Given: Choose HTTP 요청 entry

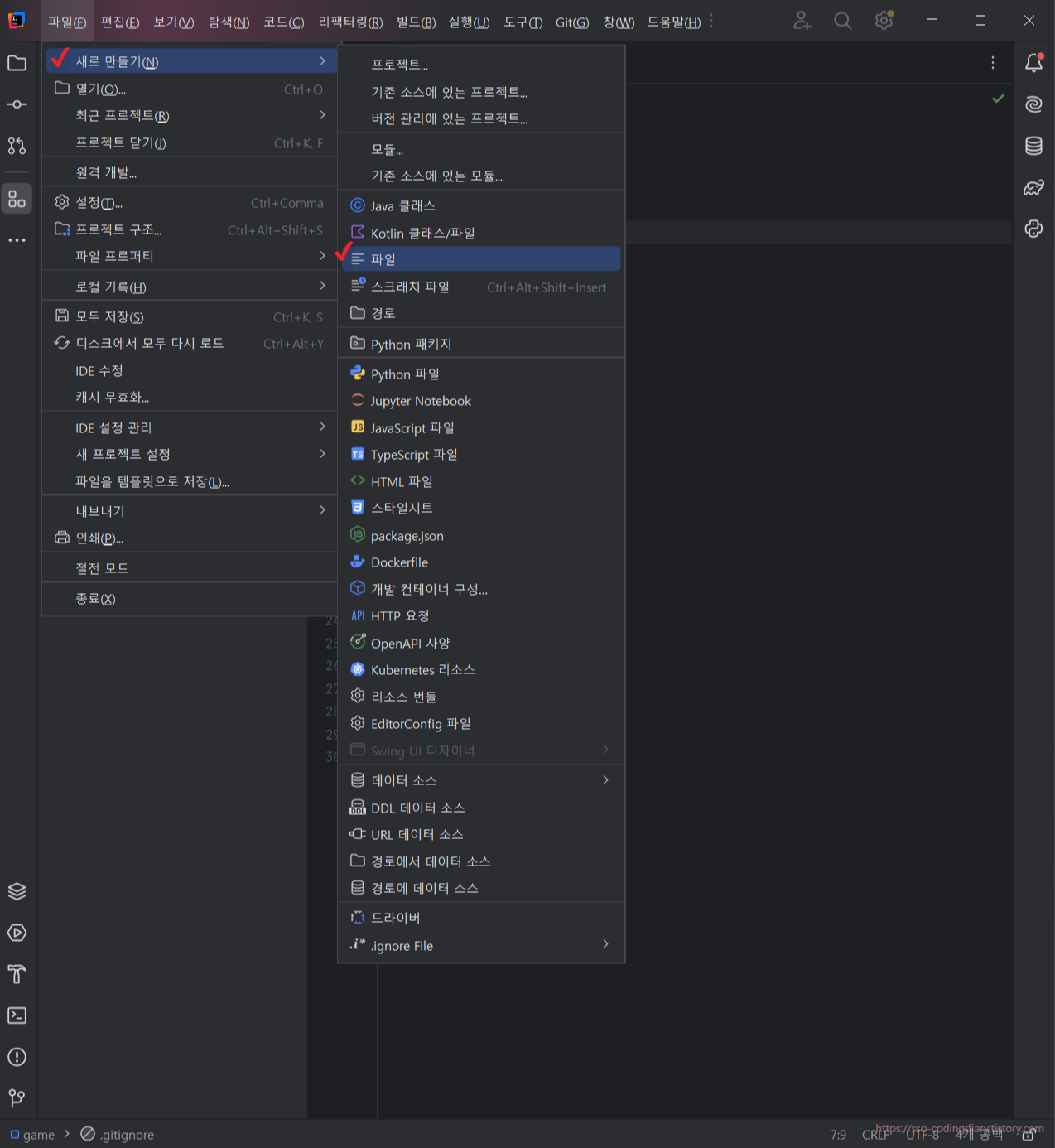Looking at the screenshot, I should click(x=481, y=616).
